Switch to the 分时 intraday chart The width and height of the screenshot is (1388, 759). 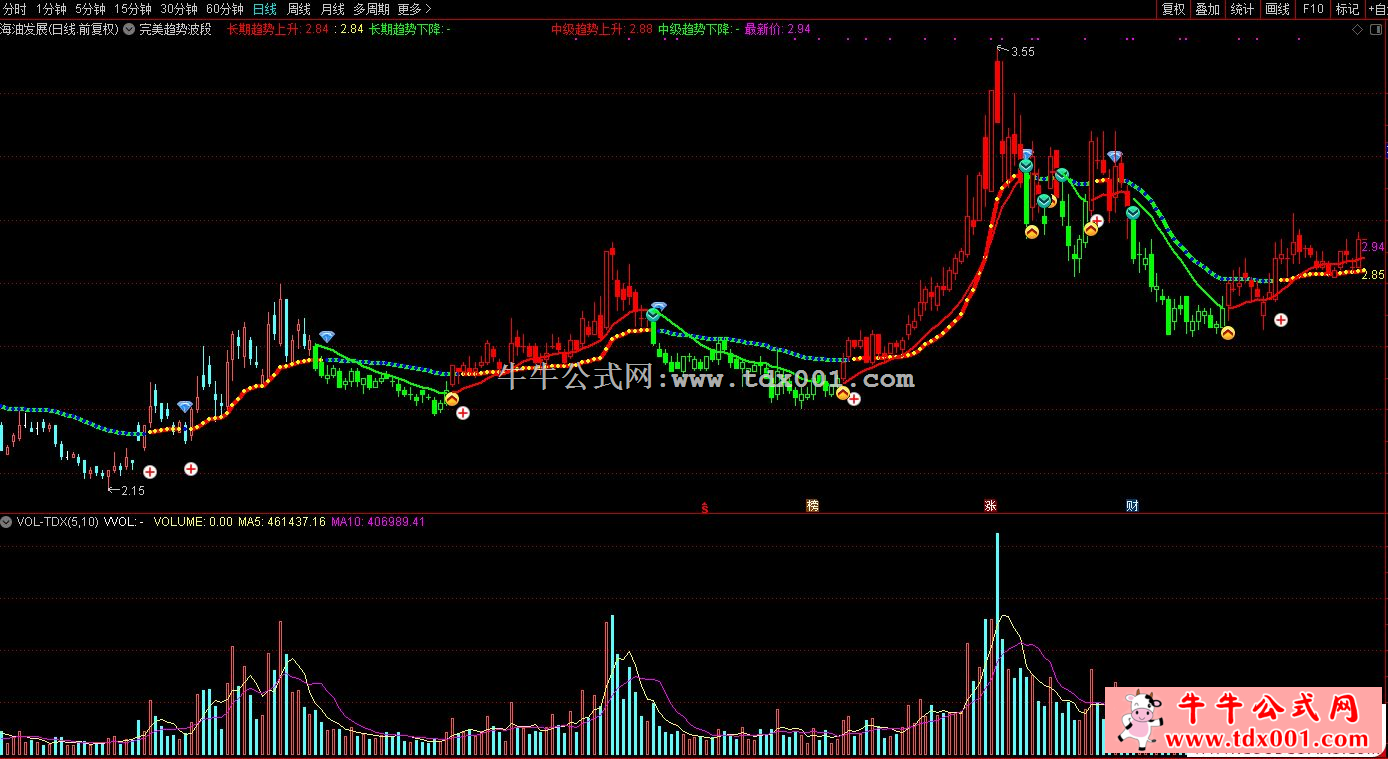pos(15,9)
